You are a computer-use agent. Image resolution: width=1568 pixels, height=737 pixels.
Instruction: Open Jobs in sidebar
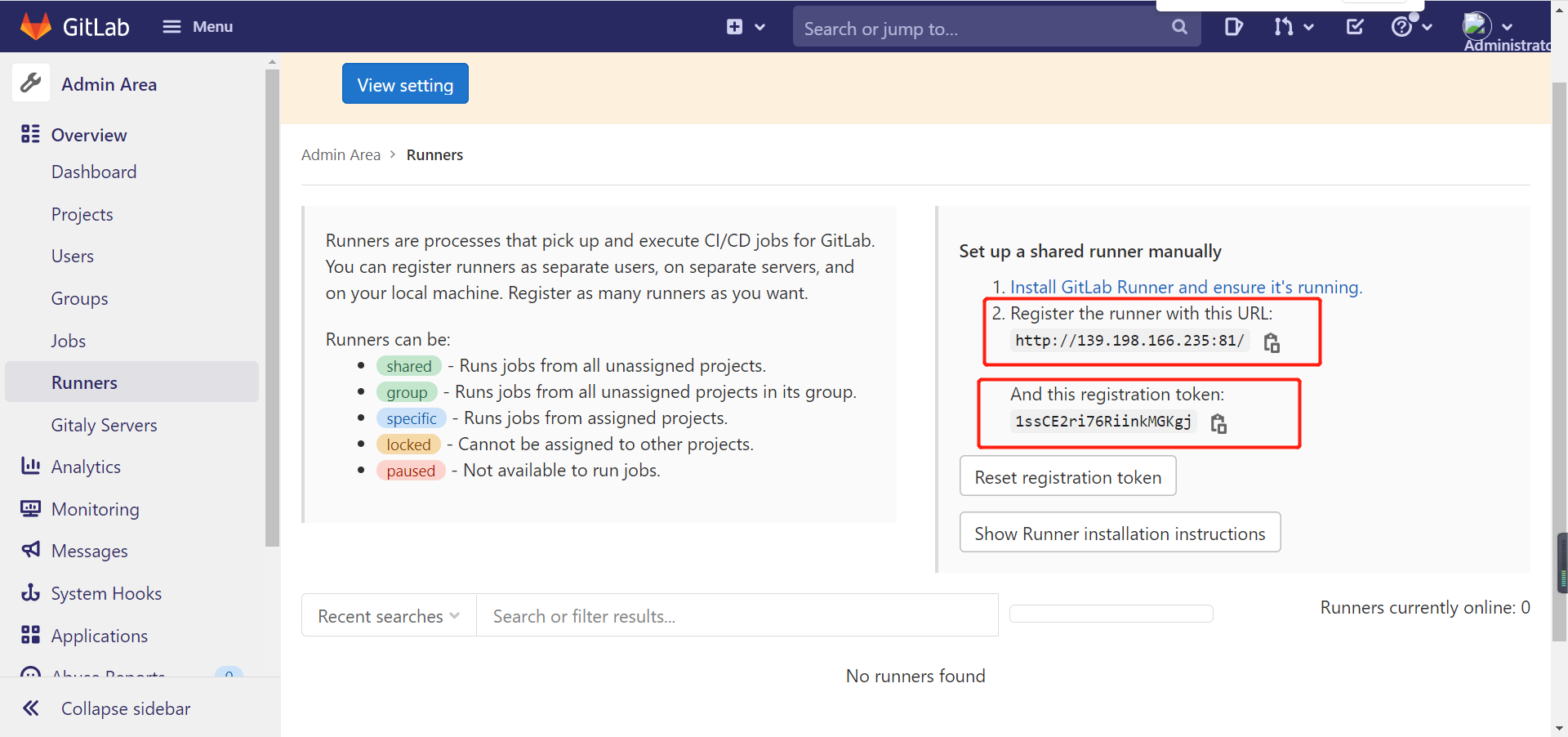coord(69,341)
